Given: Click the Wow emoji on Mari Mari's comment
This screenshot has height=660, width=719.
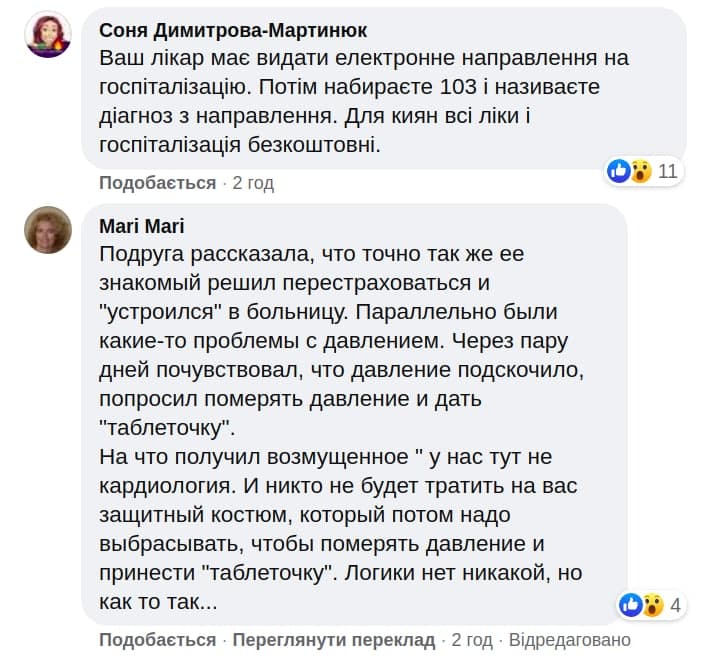Looking at the screenshot, I should (652, 605).
